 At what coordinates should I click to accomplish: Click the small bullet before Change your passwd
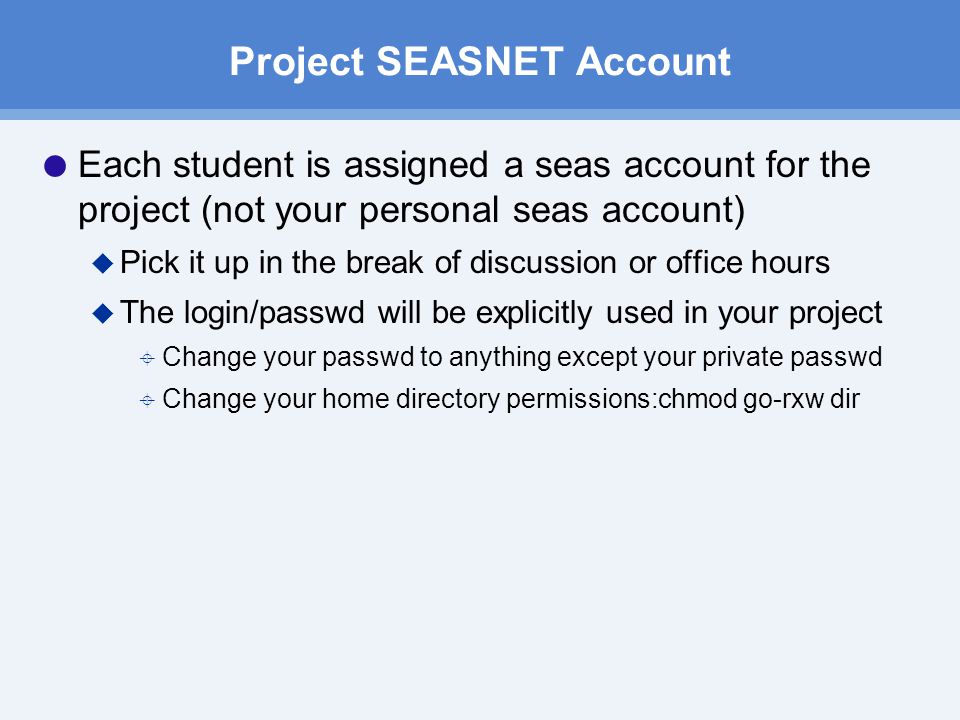tap(147, 358)
